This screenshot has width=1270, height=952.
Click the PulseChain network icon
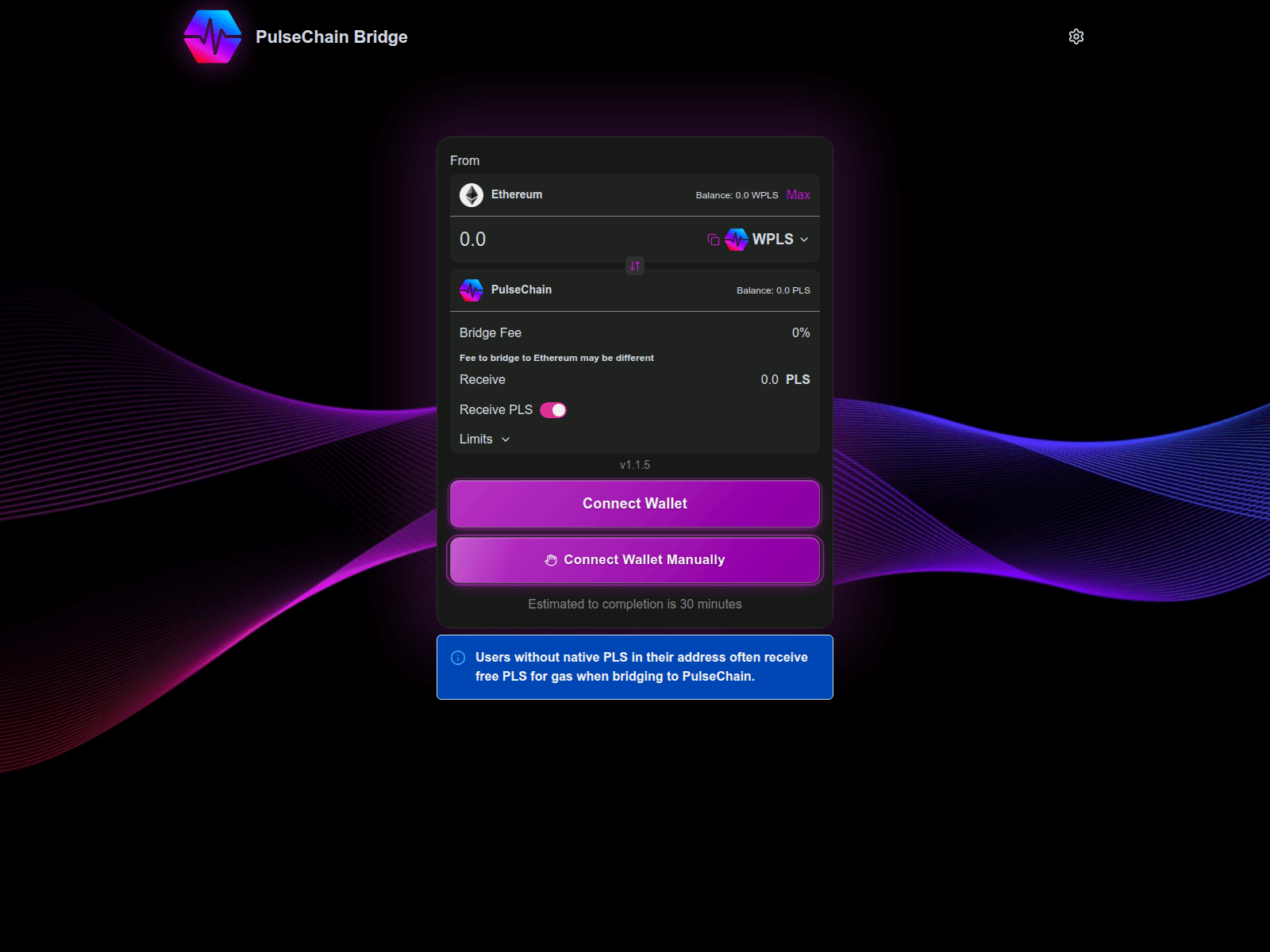[x=471, y=290]
